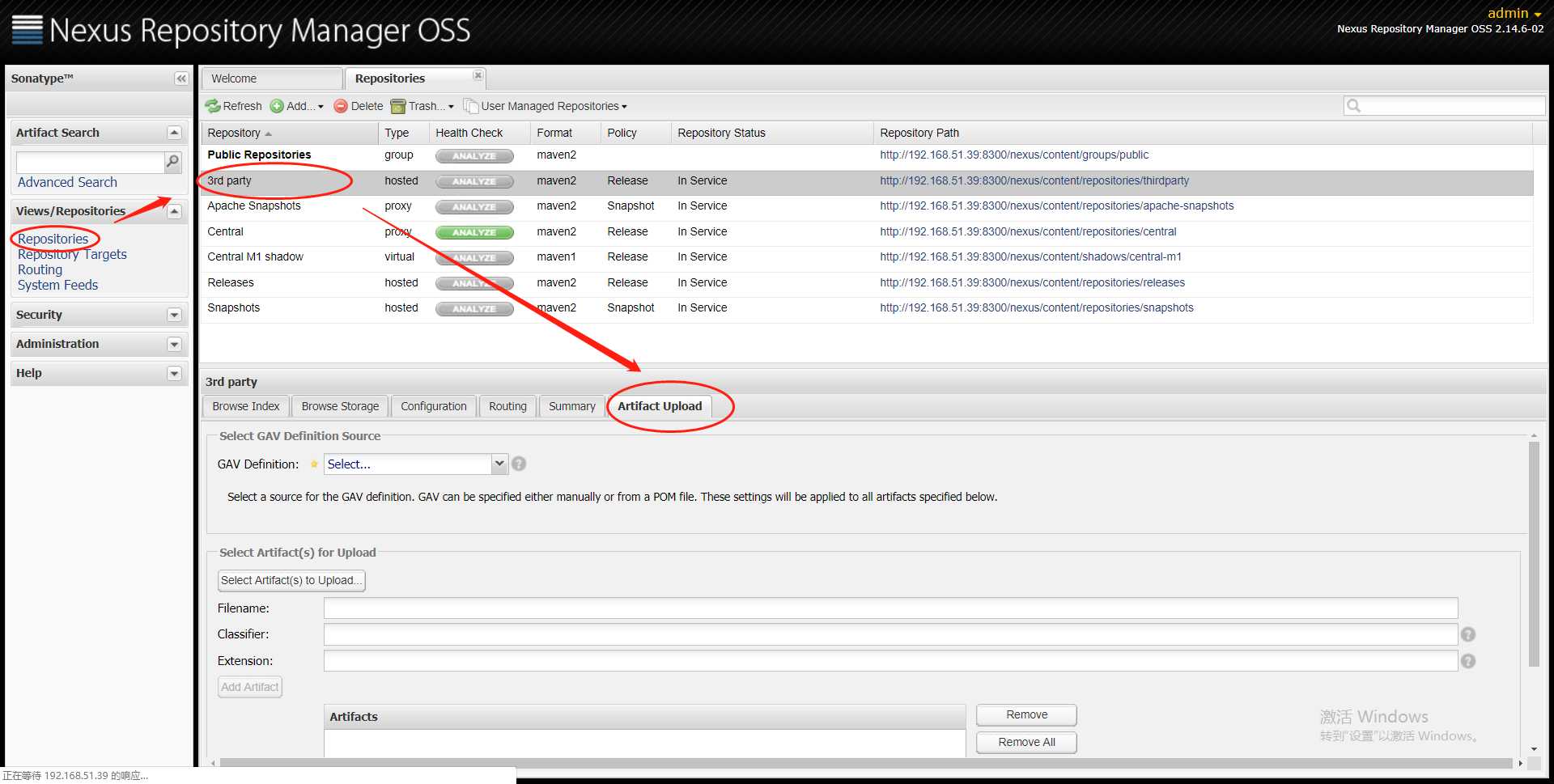Image resolution: width=1554 pixels, height=784 pixels.
Task: Click the upload panel scroll-down arrow
Action: click(1534, 749)
